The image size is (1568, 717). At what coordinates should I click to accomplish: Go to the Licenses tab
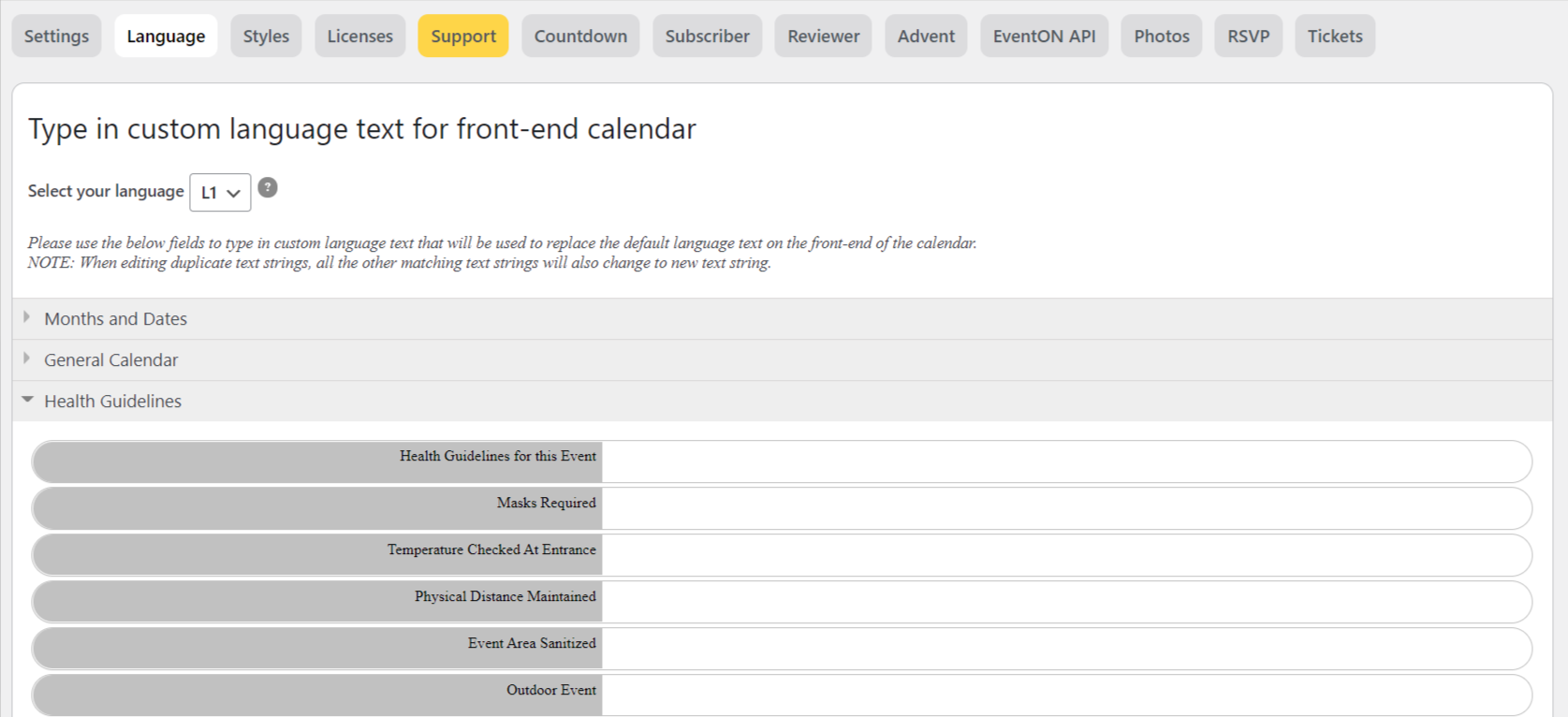point(359,36)
